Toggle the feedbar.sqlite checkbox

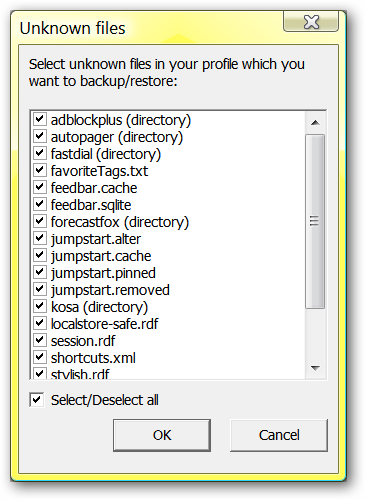tap(40, 204)
